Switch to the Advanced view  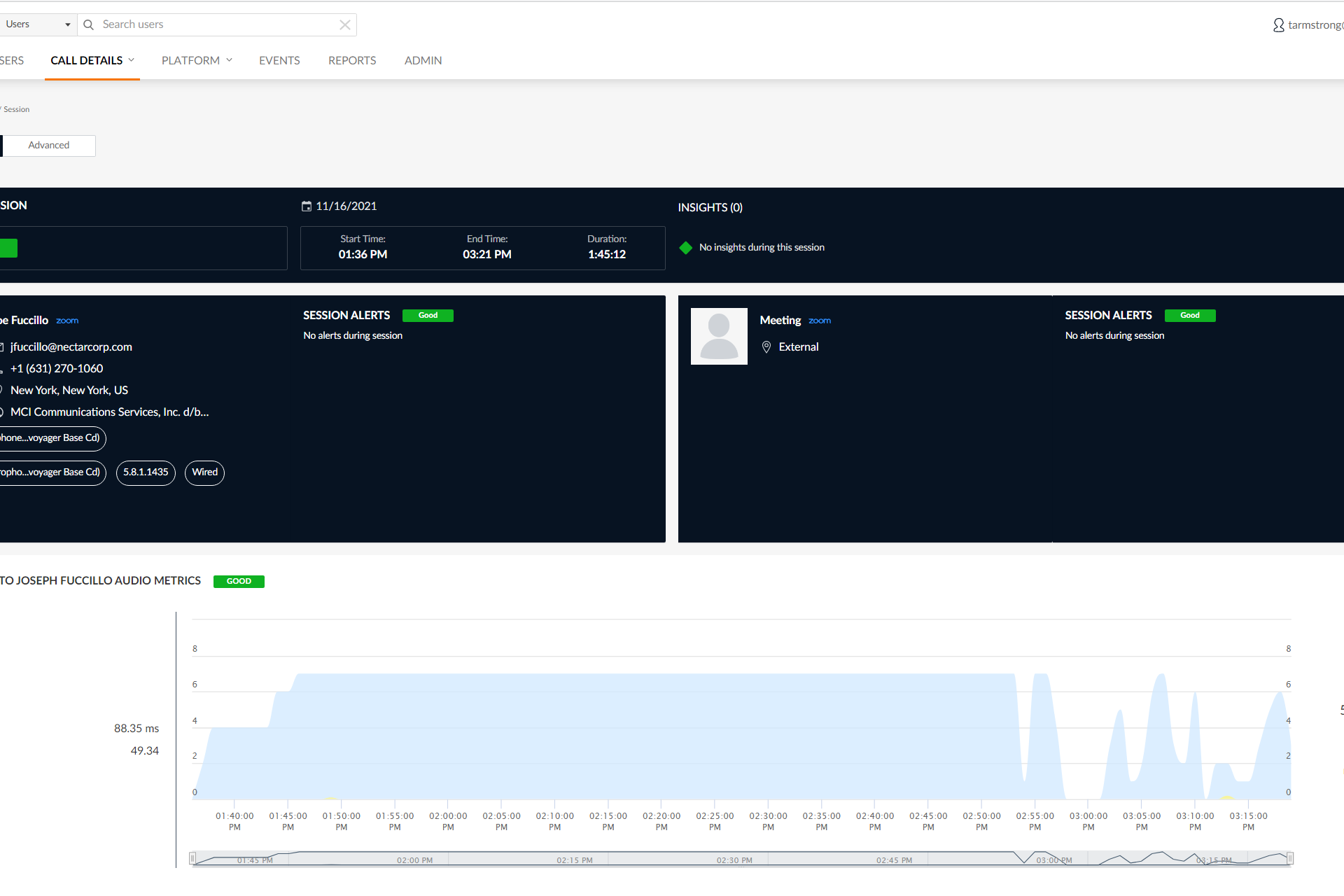(x=49, y=146)
